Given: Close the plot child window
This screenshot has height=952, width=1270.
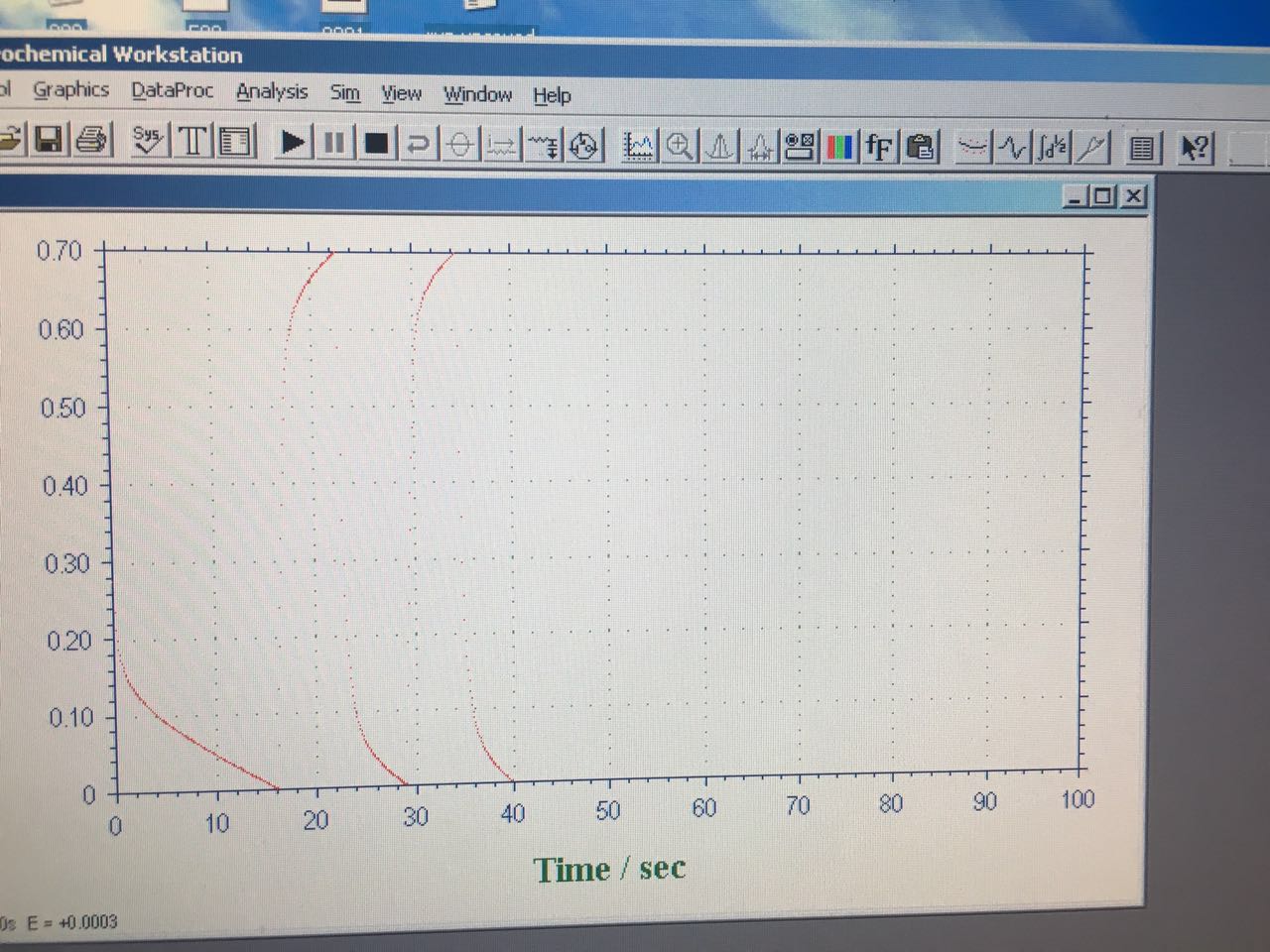Looking at the screenshot, I should pos(1133,196).
